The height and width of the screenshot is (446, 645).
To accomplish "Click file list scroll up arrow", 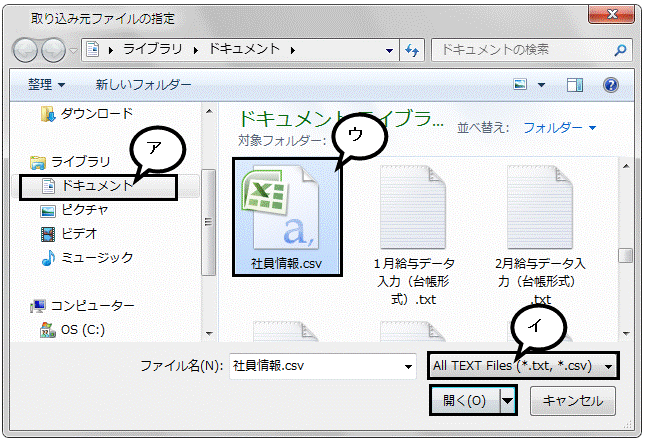I will tap(626, 167).
